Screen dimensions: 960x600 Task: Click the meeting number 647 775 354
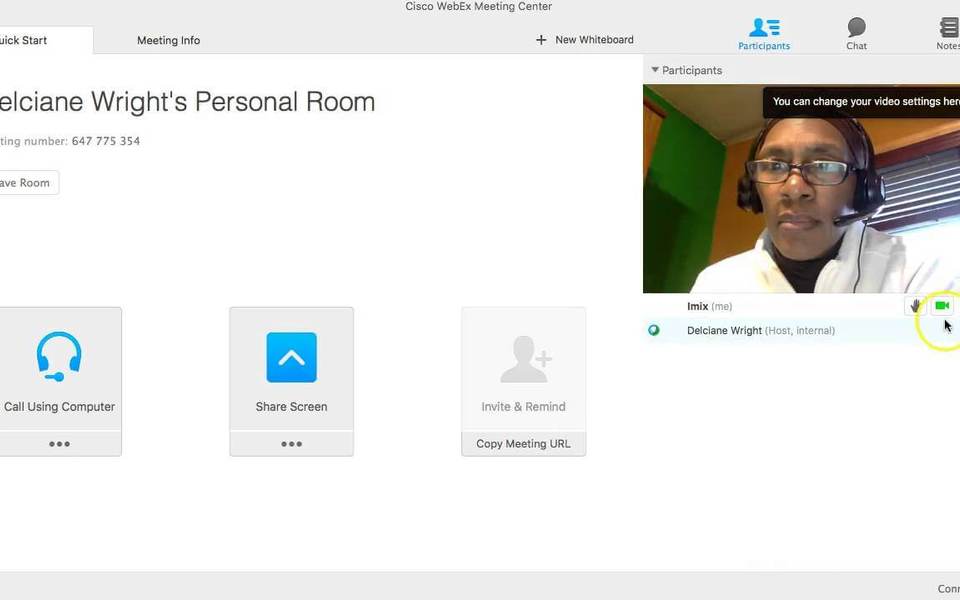coord(106,141)
